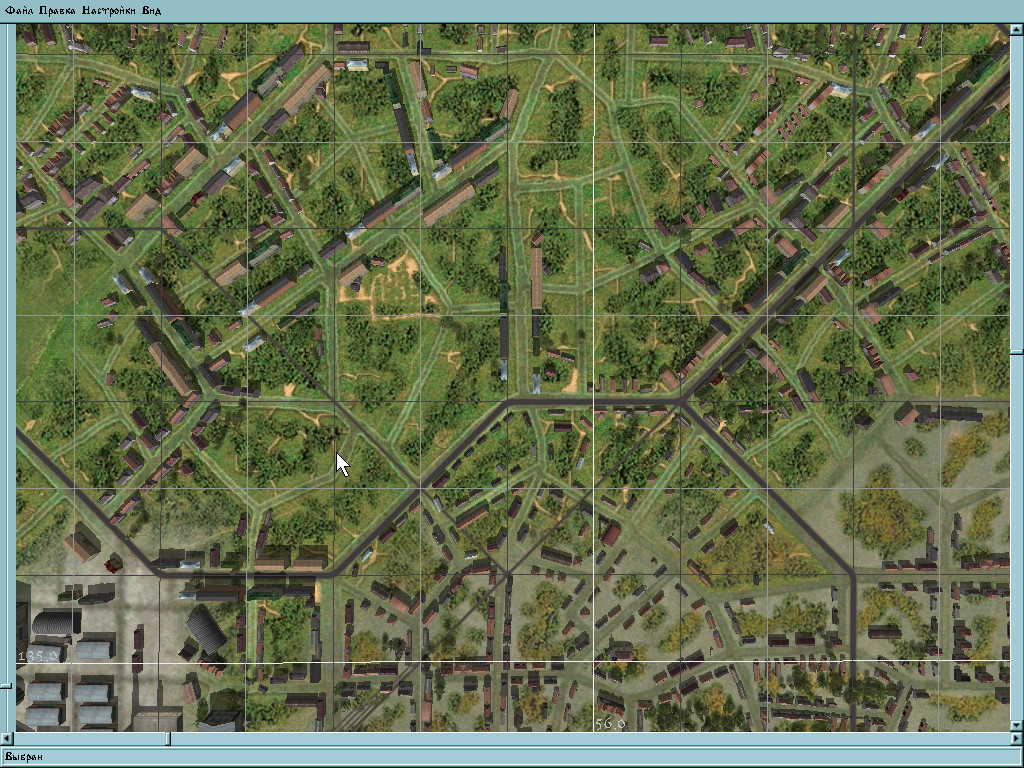Click the 56.0 coordinate label on map
The height and width of the screenshot is (768, 1024).
coord(610,724)
